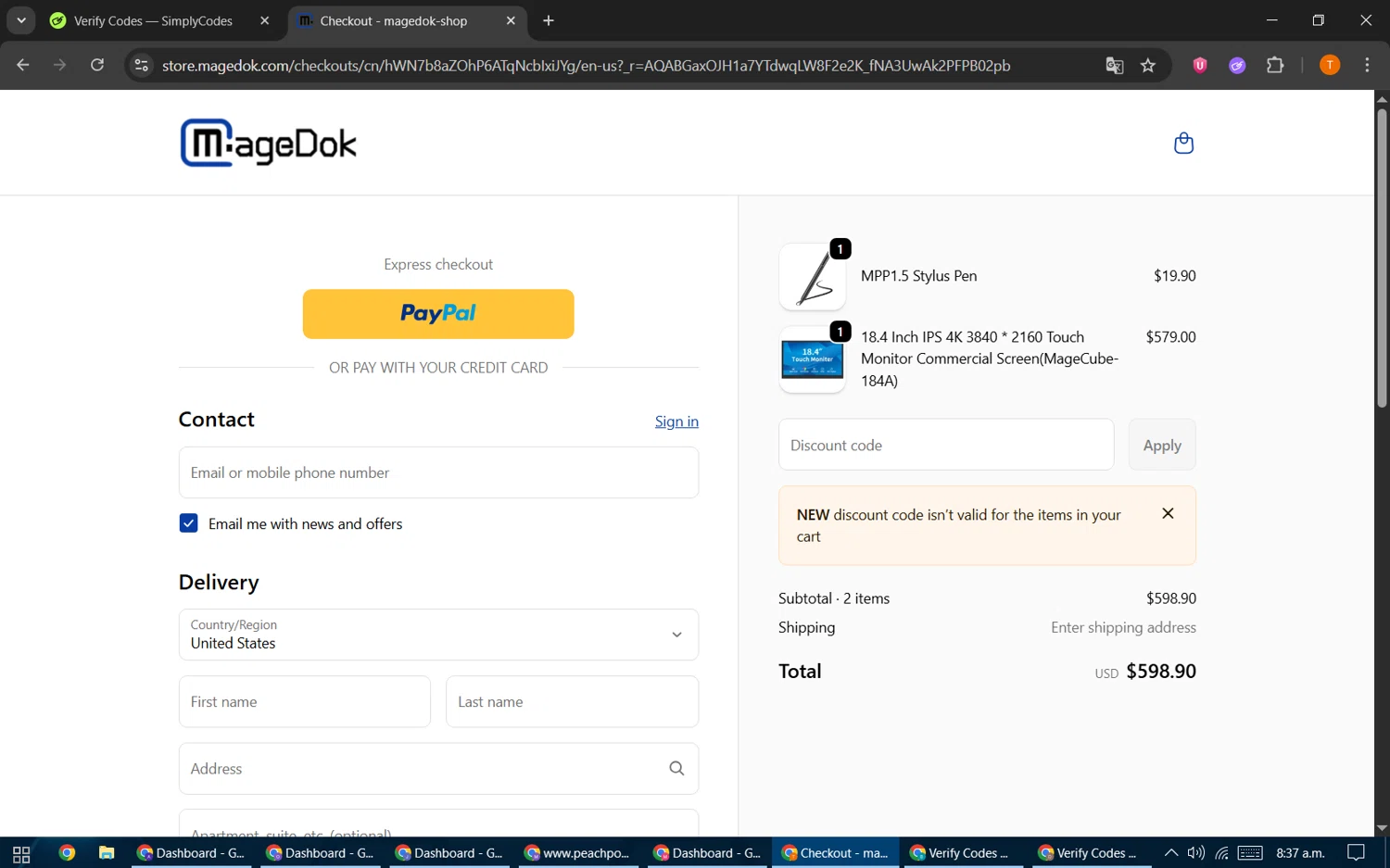The width and height of the screenshot is (1390, 868).
Task: Open a new browser tab
Action: click(549, 20)
